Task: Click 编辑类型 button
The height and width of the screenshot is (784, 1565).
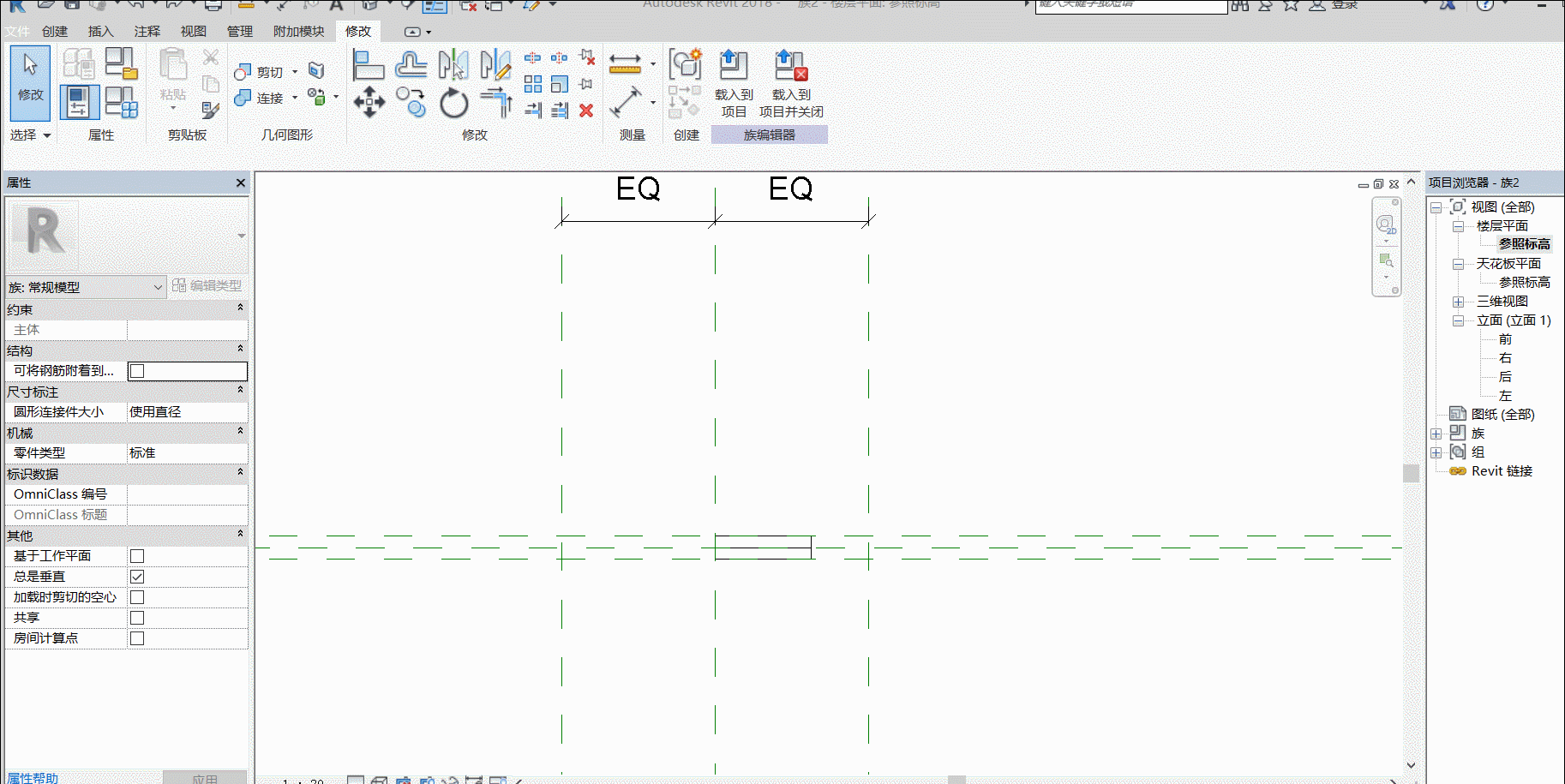Action: click(x=207, y=286)
